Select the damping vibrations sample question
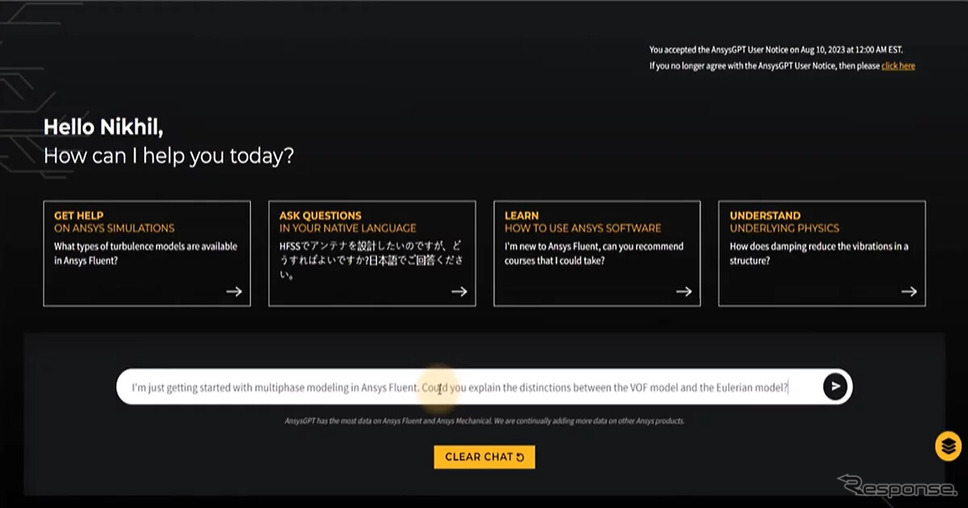This screenshot has width=968, height=508. coord(819,253)
